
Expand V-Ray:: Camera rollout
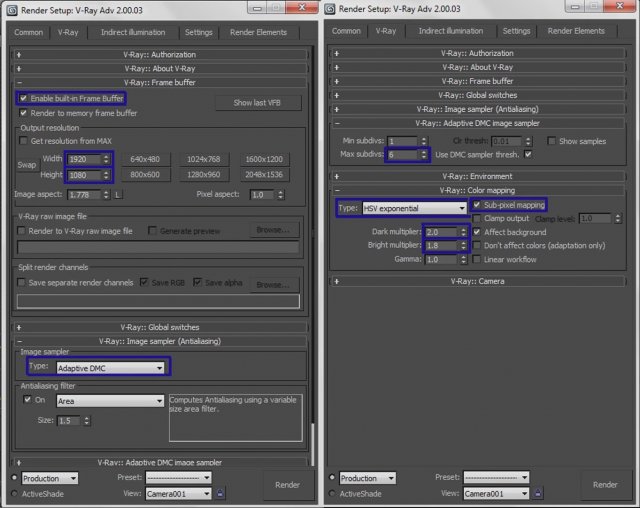(x=477, y=281)
